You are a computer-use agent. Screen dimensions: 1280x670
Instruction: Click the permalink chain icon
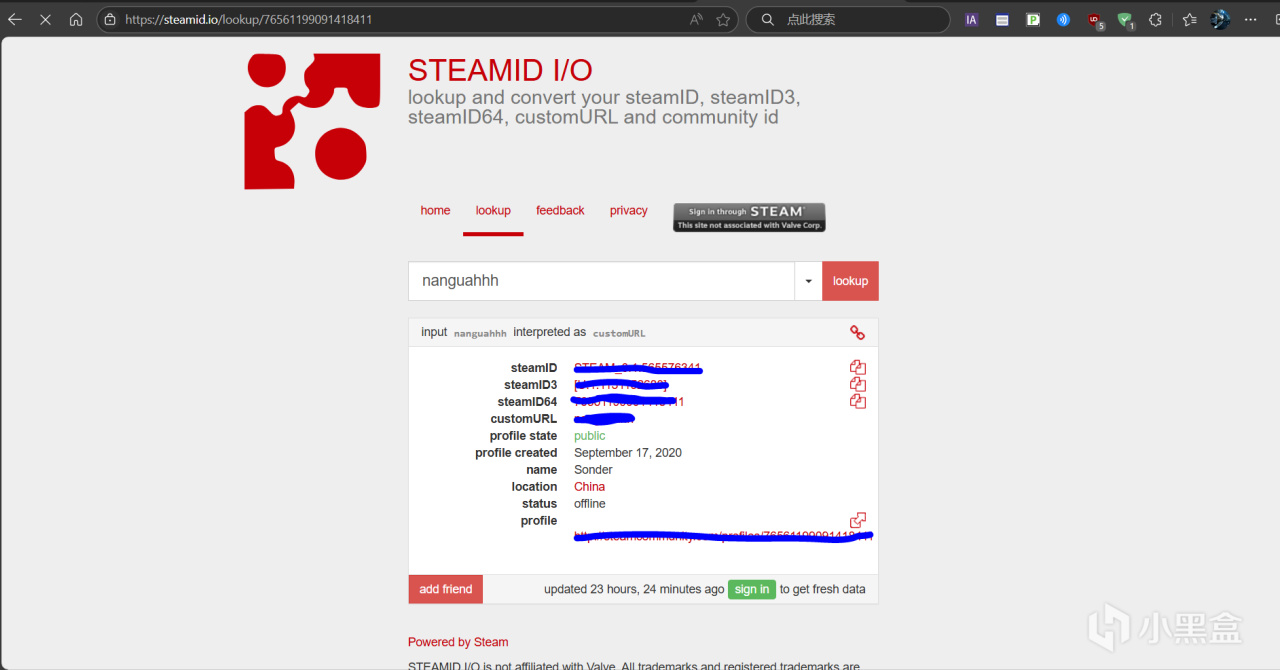click(x=857, y=333)
